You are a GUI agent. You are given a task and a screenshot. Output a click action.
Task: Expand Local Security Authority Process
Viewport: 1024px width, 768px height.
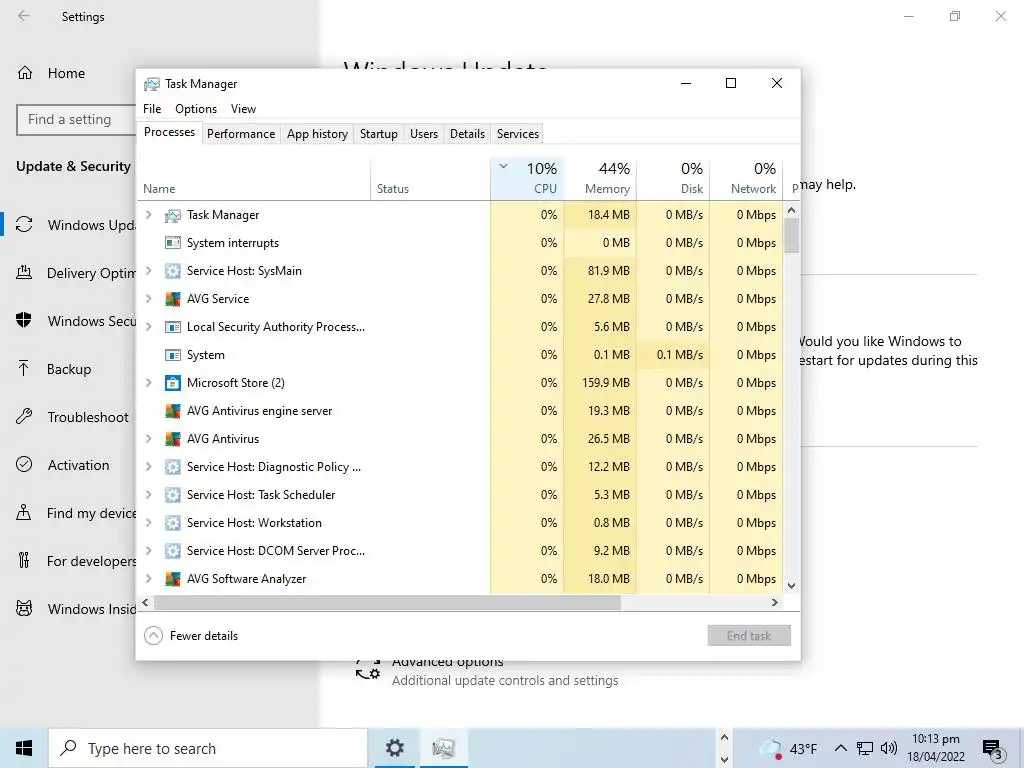149,327
